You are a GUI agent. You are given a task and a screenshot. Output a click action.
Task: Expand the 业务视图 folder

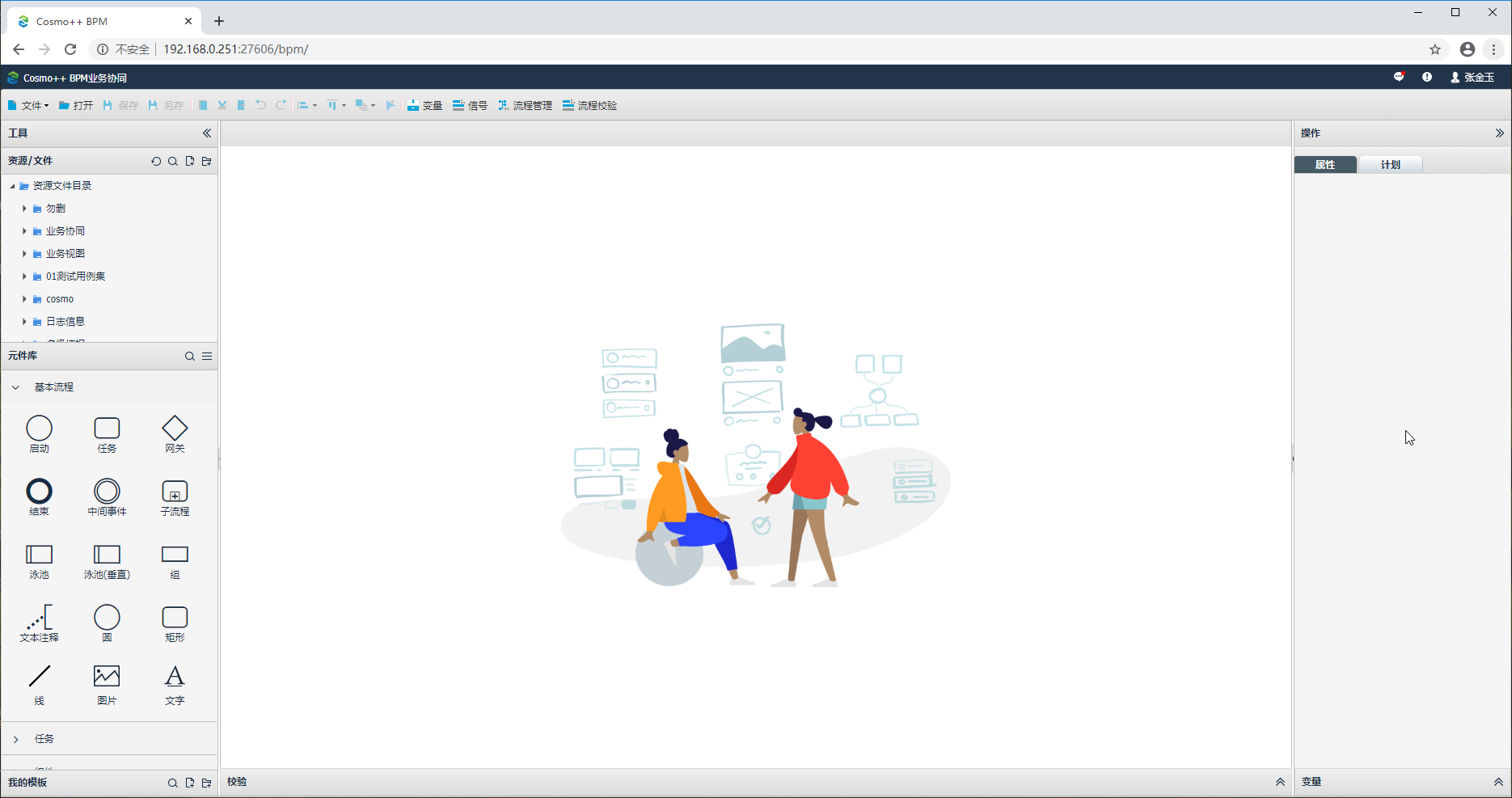click(24, 254)
